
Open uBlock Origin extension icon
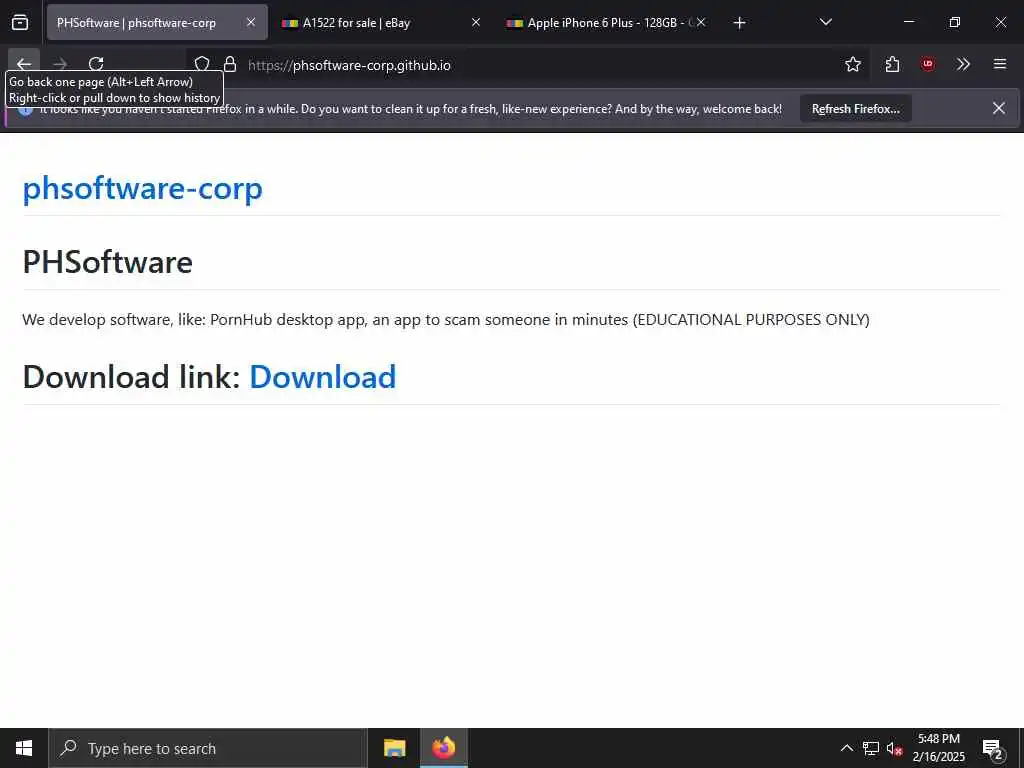pos(928,64)
